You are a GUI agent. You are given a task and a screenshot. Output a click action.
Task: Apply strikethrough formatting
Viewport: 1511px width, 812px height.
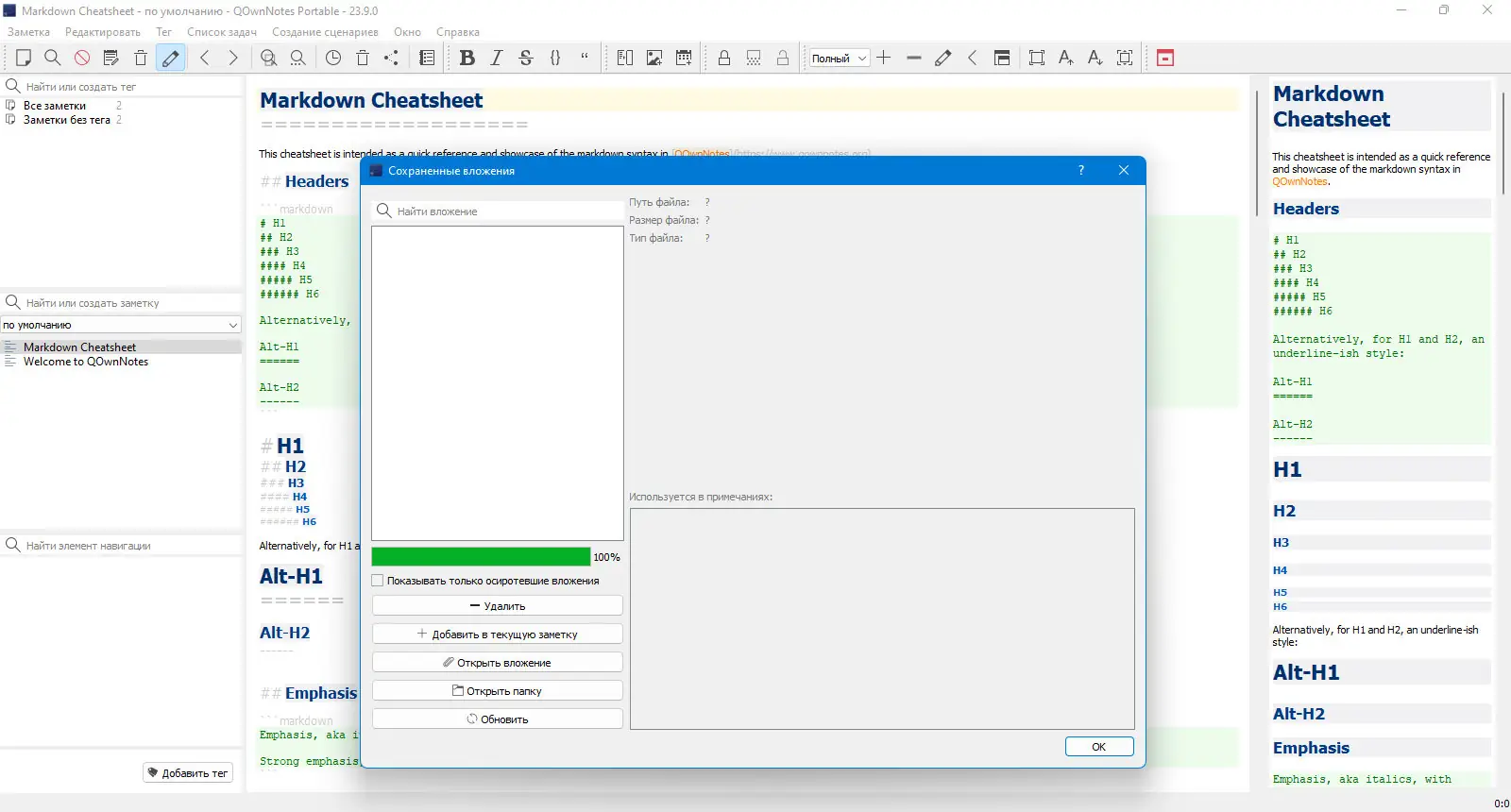526,58
